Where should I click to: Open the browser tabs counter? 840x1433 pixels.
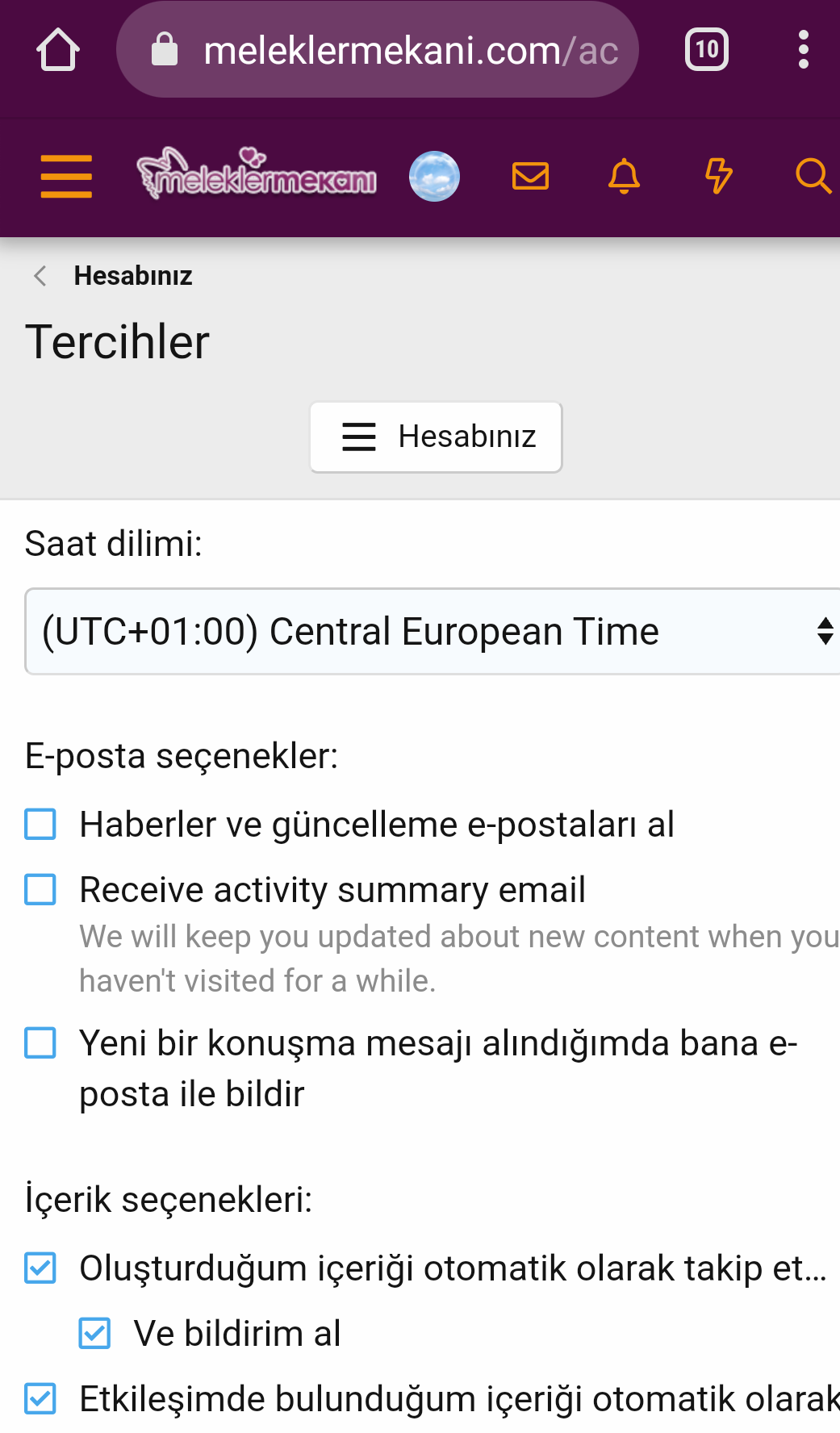point(706,50)
